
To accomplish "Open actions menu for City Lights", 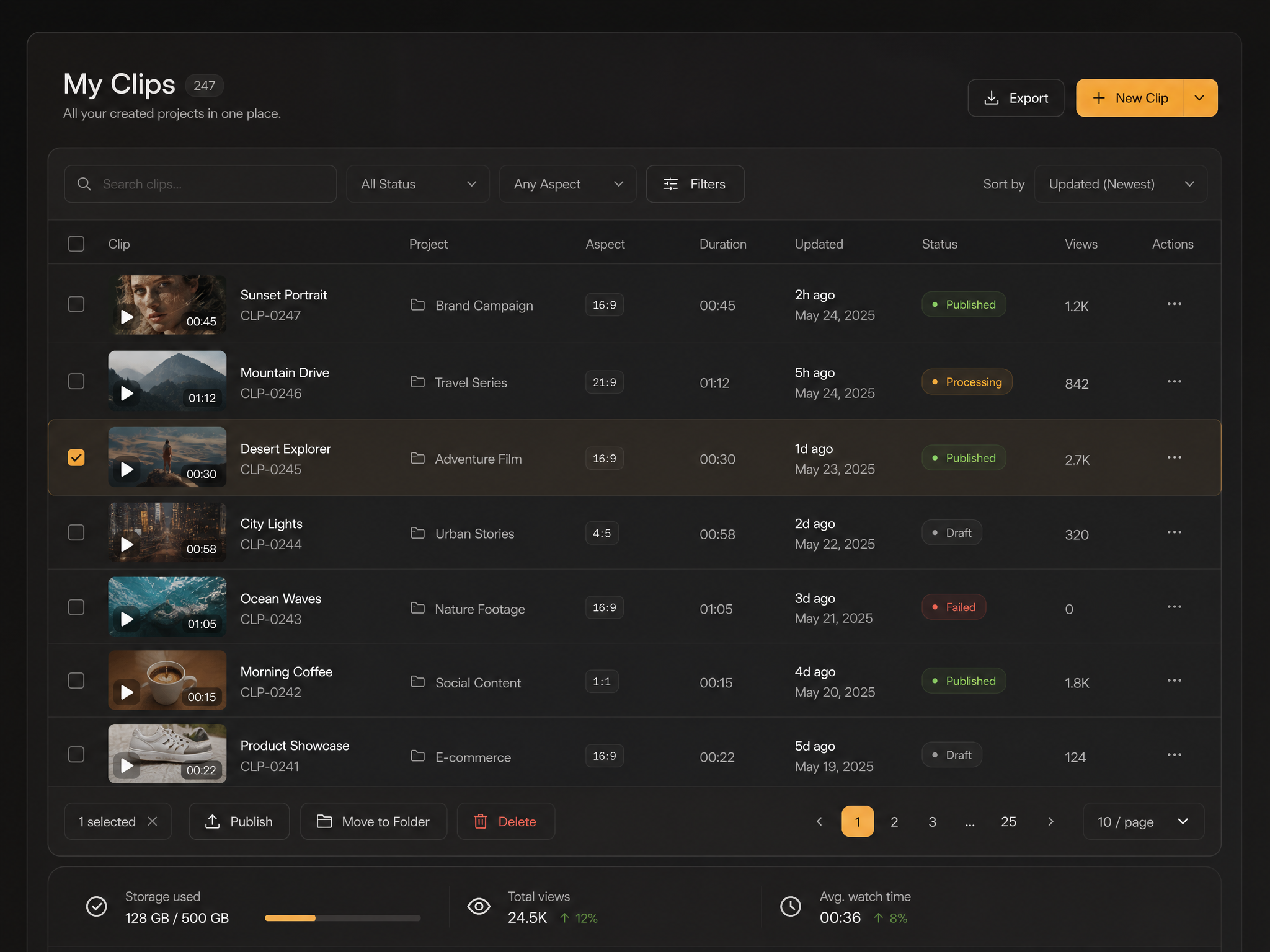I will click(1174, 532).
